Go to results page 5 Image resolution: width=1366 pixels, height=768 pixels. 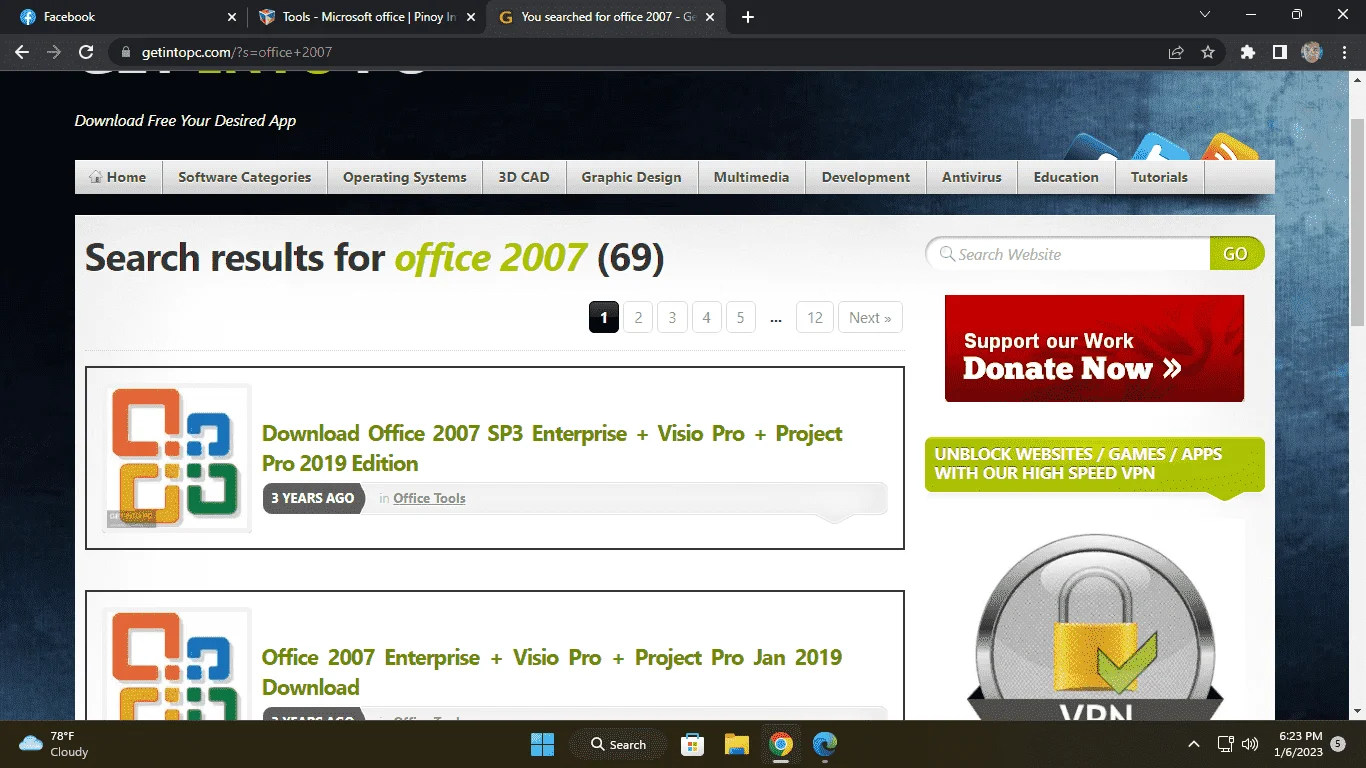pyautogui.click(x=740, y=317)
